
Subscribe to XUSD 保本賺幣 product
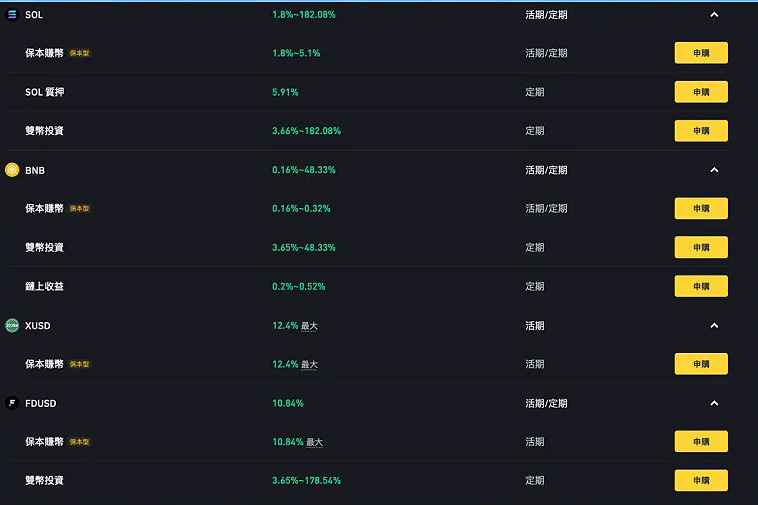[700, 364]
